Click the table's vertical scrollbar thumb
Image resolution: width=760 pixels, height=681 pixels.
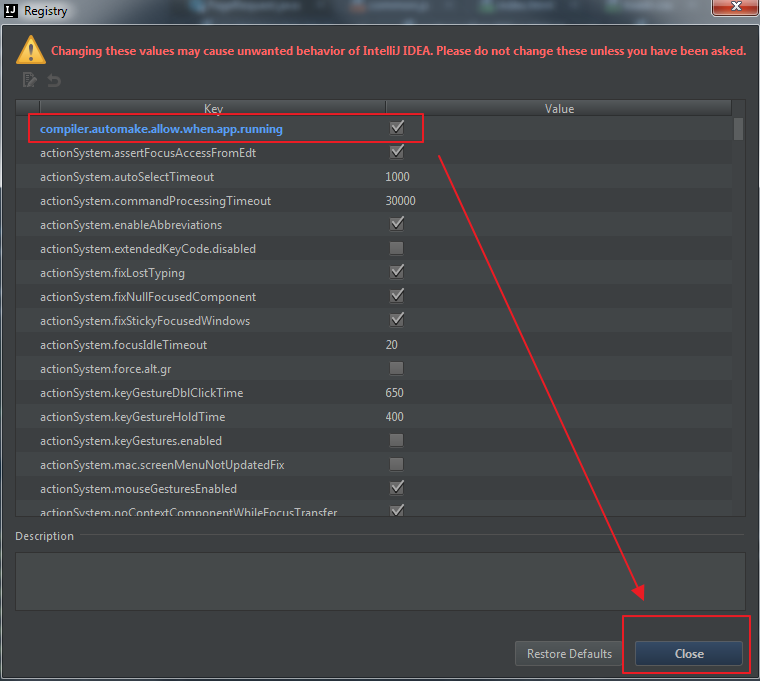tap(738, 129)
